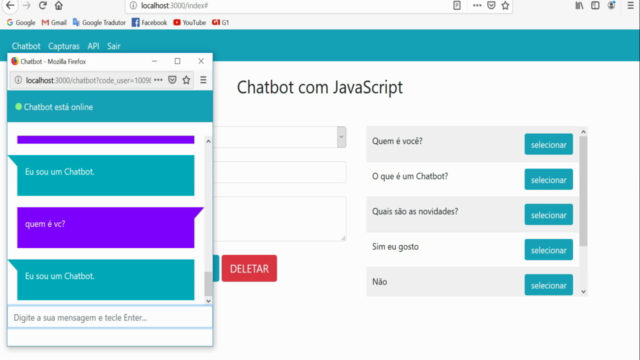Viewport: 640px width, 360px height.
Task: Open page actions dots in main address bar
Action: 477,5
